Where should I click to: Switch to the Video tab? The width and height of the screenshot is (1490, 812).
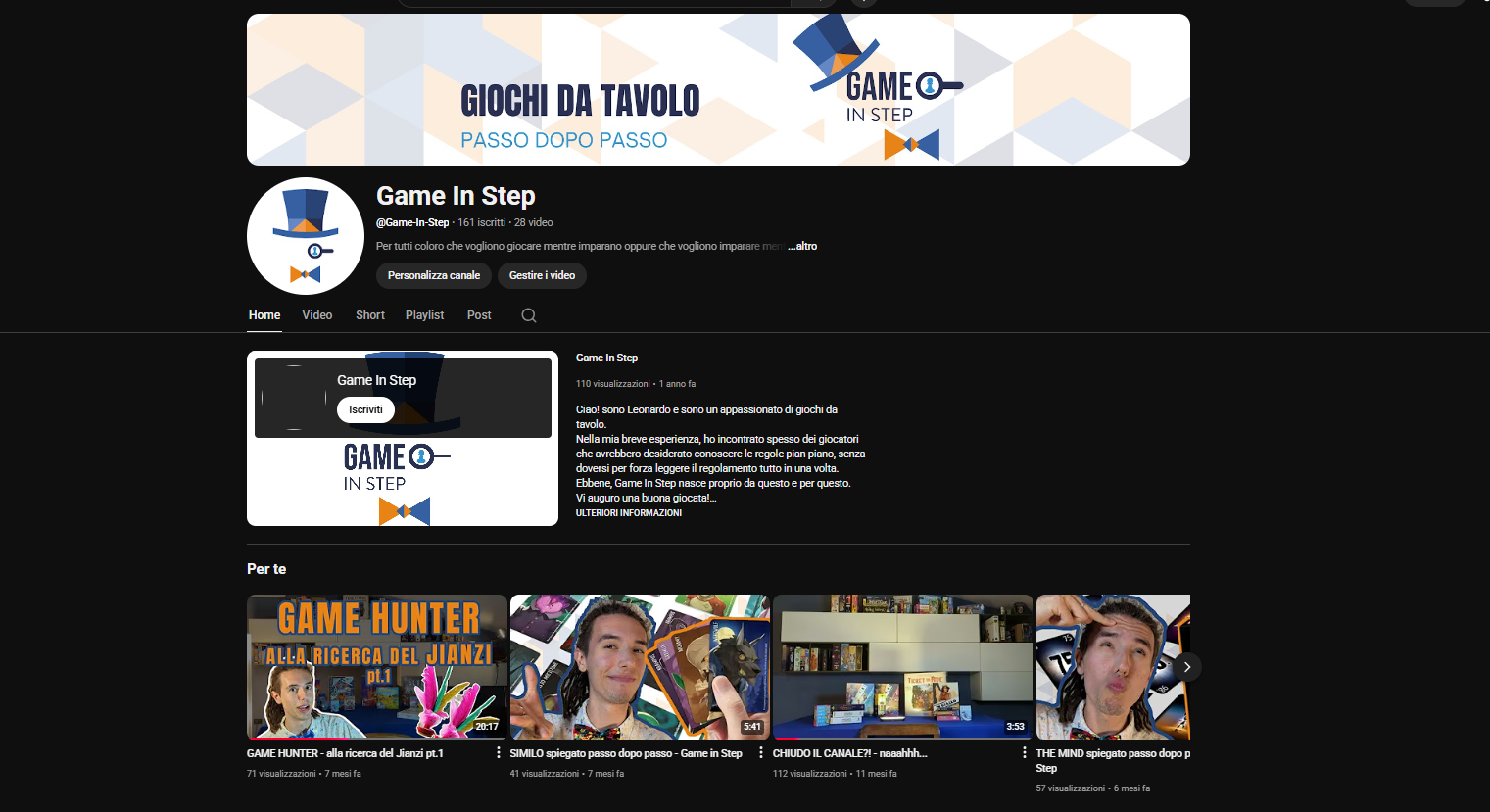(316, 315)
